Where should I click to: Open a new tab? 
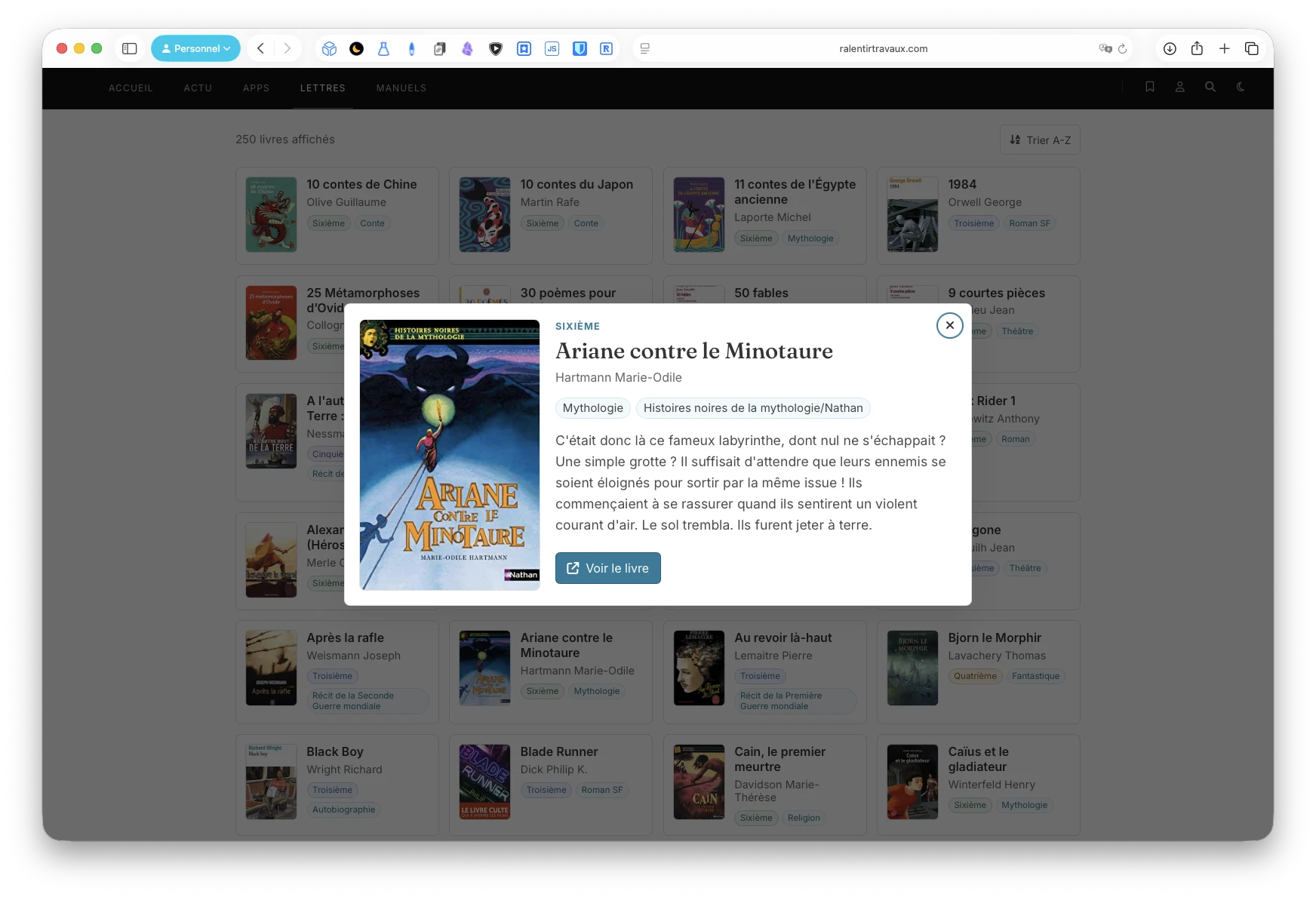coord(1224,48)
